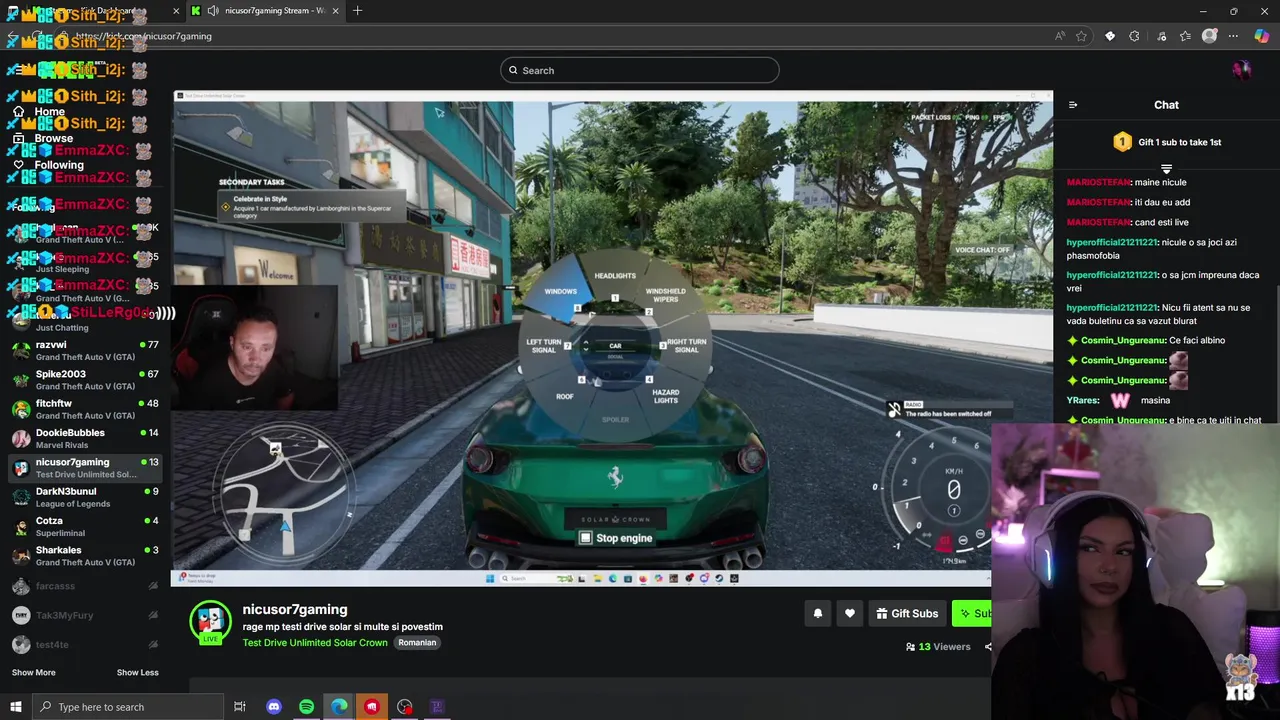Open OBS Studio from the taskbar
The width and height of the screenshot is (1280, 720).
[405, 707]
